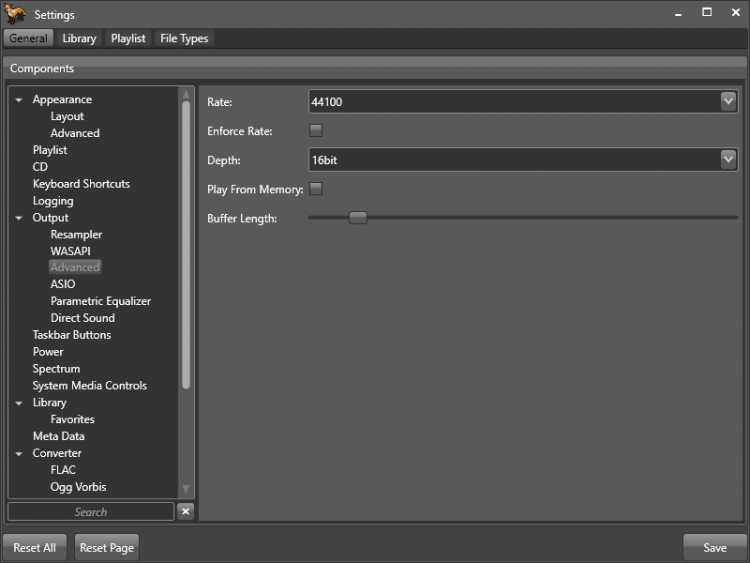Select Direct Sound under Output
This screenshot has width=750, height=563.
pyautogui.click(x=83, y=318)
